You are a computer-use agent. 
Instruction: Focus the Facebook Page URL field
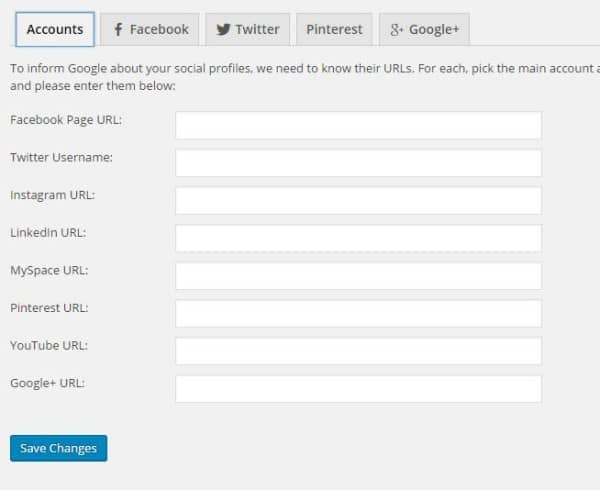(358, 125)
